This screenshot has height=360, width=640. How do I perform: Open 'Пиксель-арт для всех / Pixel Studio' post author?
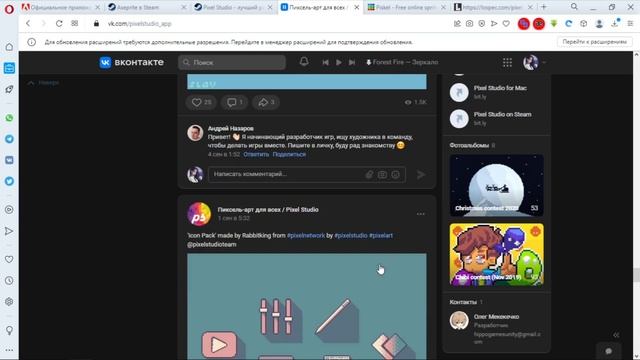(268, 209)
